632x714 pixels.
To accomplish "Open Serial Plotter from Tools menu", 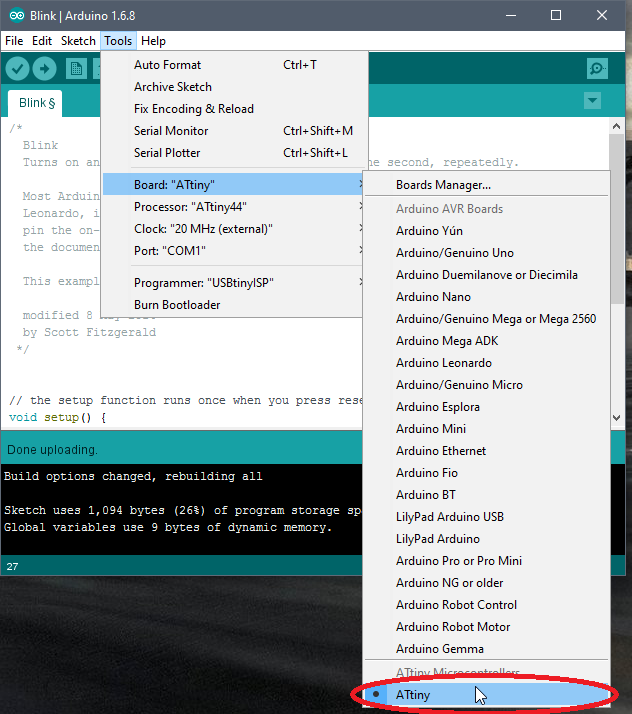I will (233, 153).
